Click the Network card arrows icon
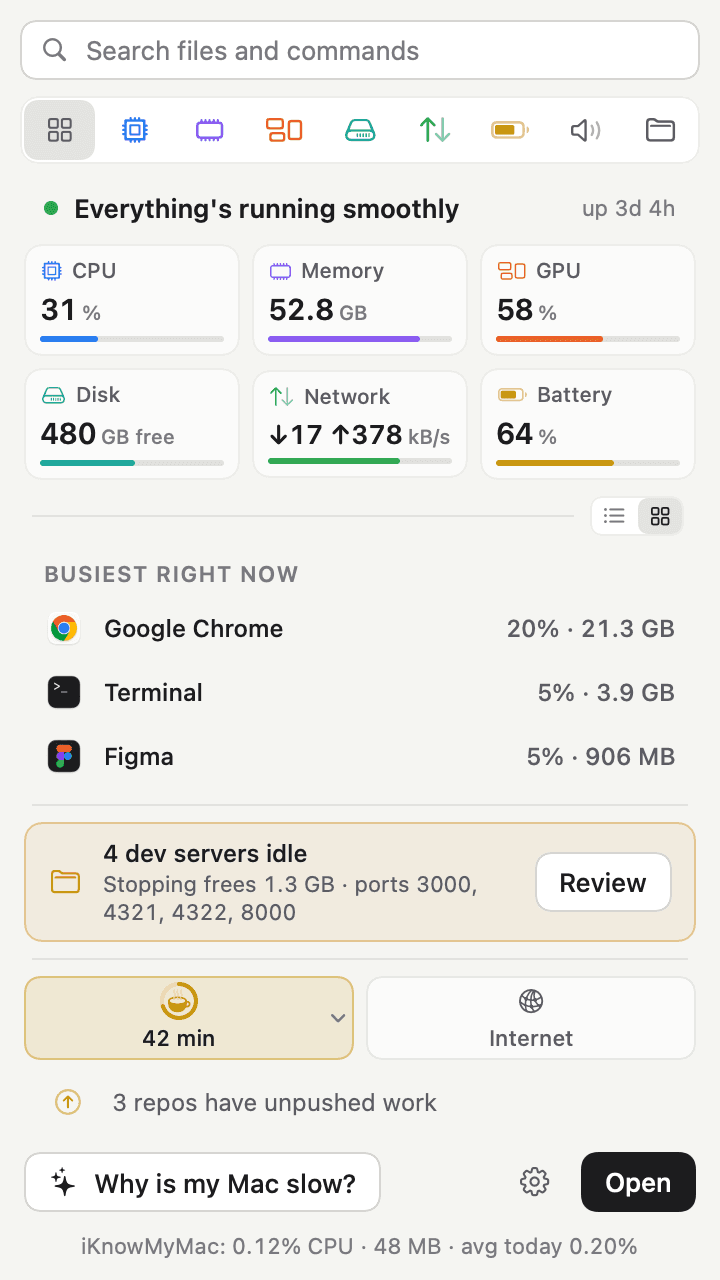The width and height of the screenshot is (720, 1280). [x=282, y=396]
